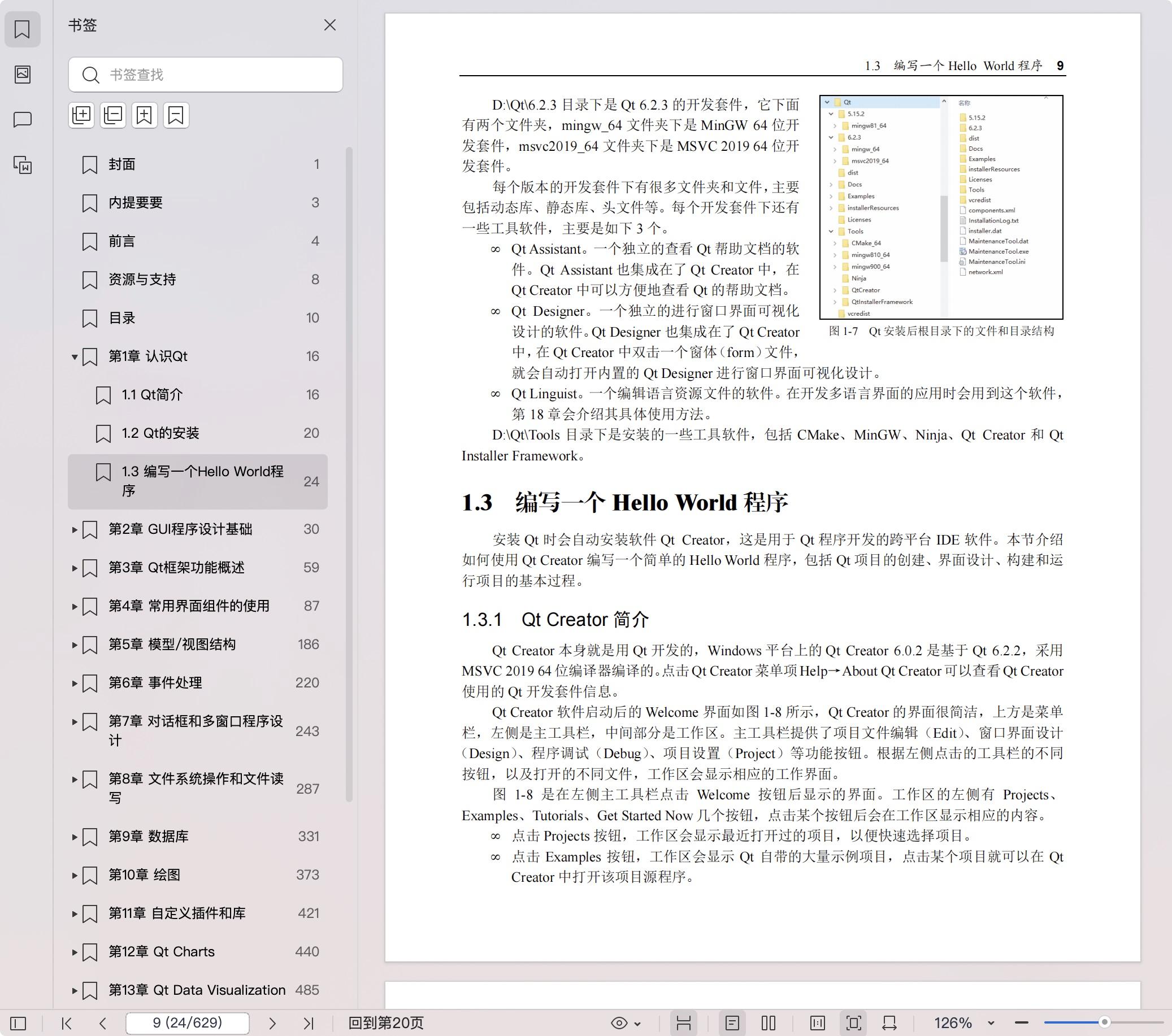Click the 1.3.1 Qt Creator 简介 subheading
The image size is (1172, 1036).
555,620
